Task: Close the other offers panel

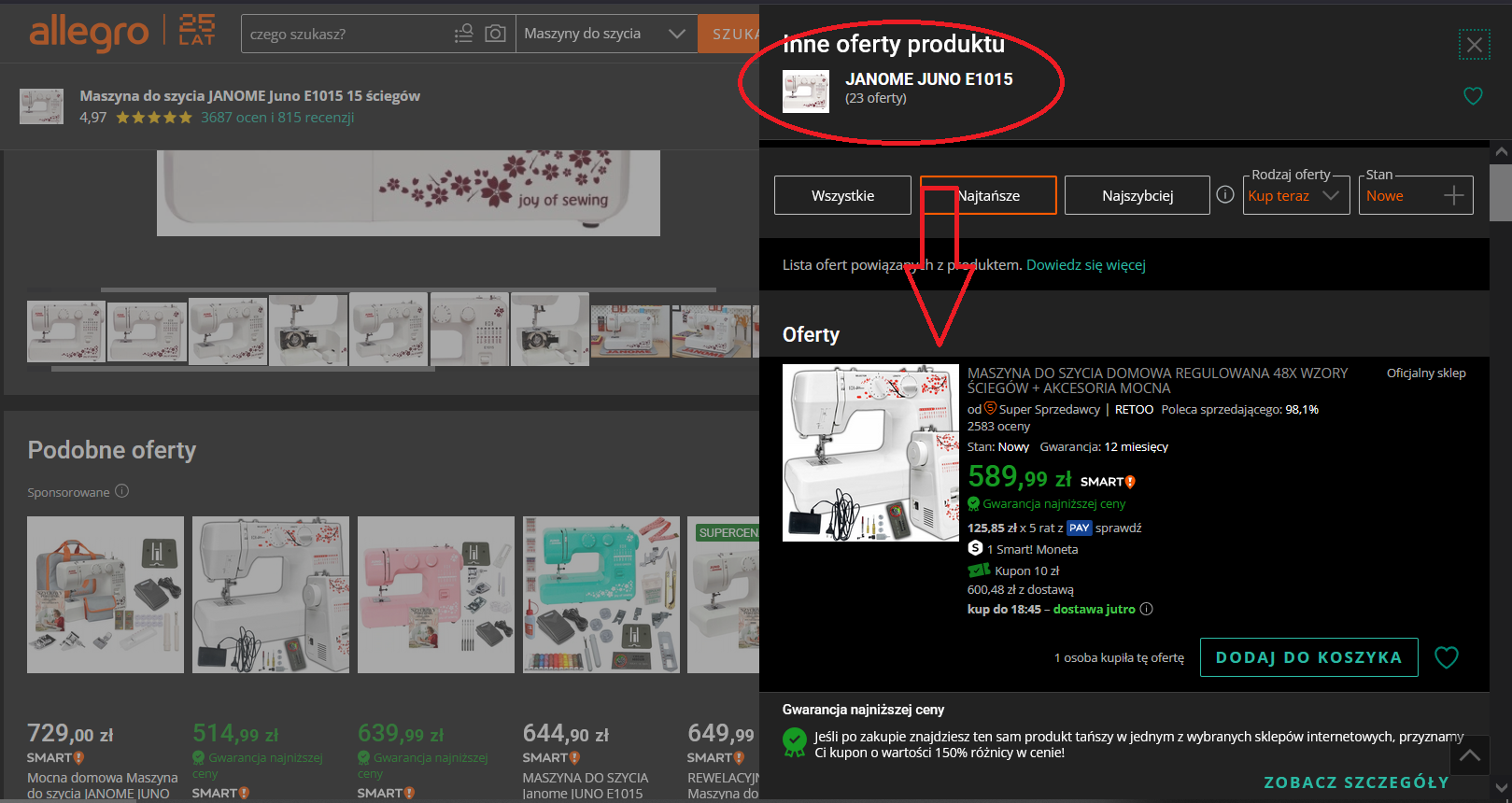Action: tap(1475, 44)
